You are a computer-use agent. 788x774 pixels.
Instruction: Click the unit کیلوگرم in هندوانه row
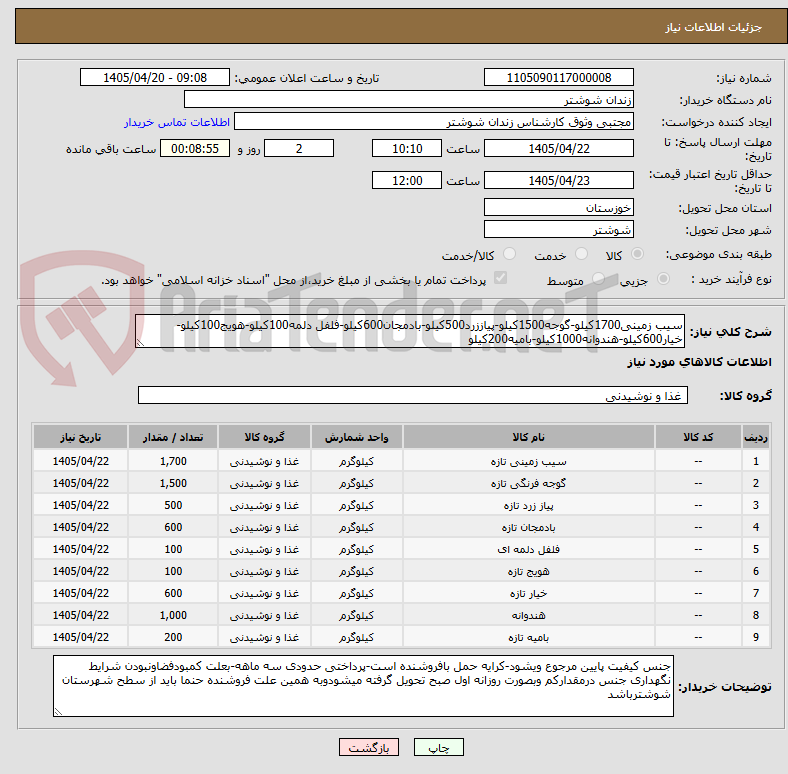point(356,615)
